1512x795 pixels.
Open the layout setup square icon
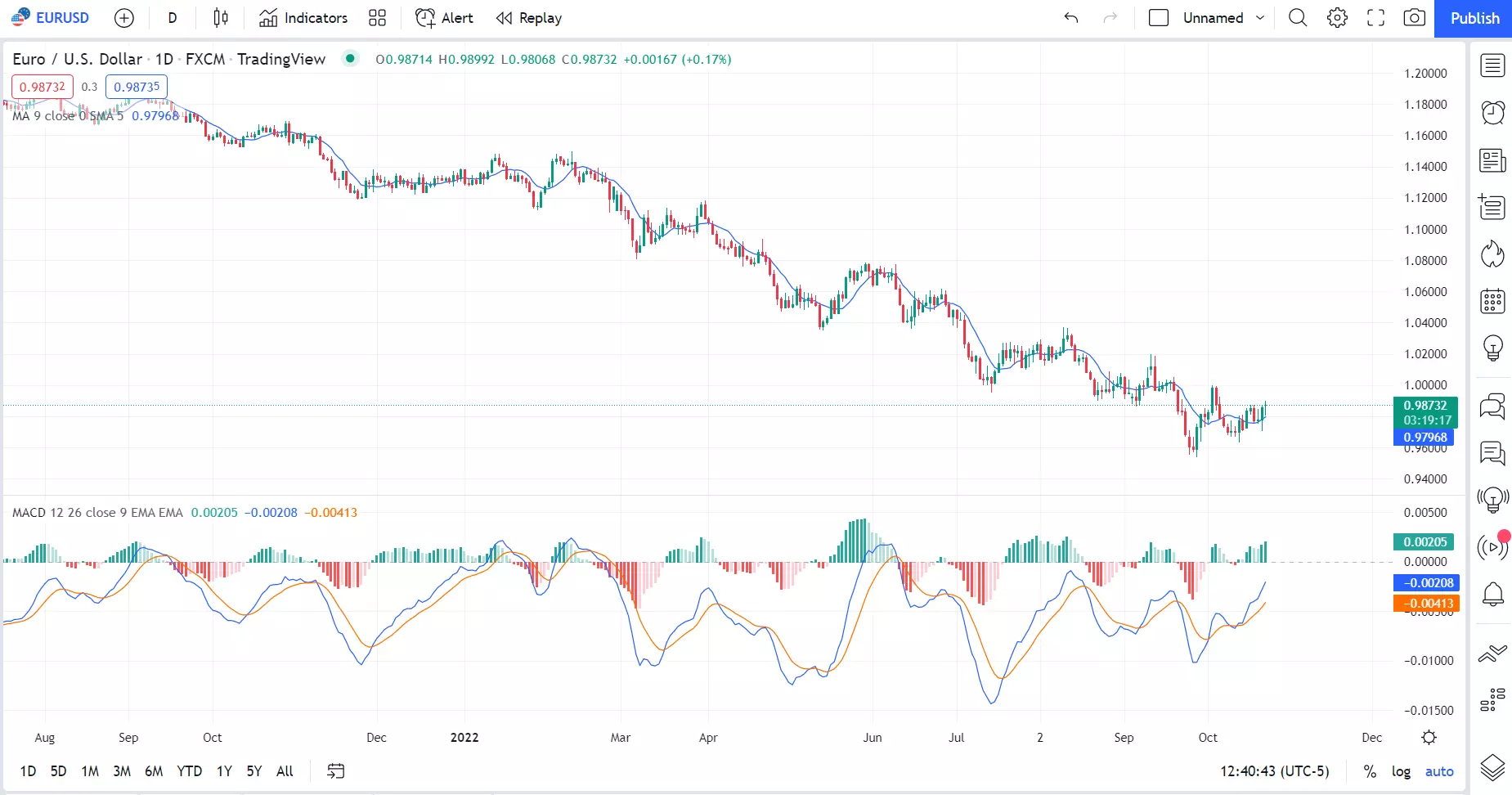(1159, 18)
